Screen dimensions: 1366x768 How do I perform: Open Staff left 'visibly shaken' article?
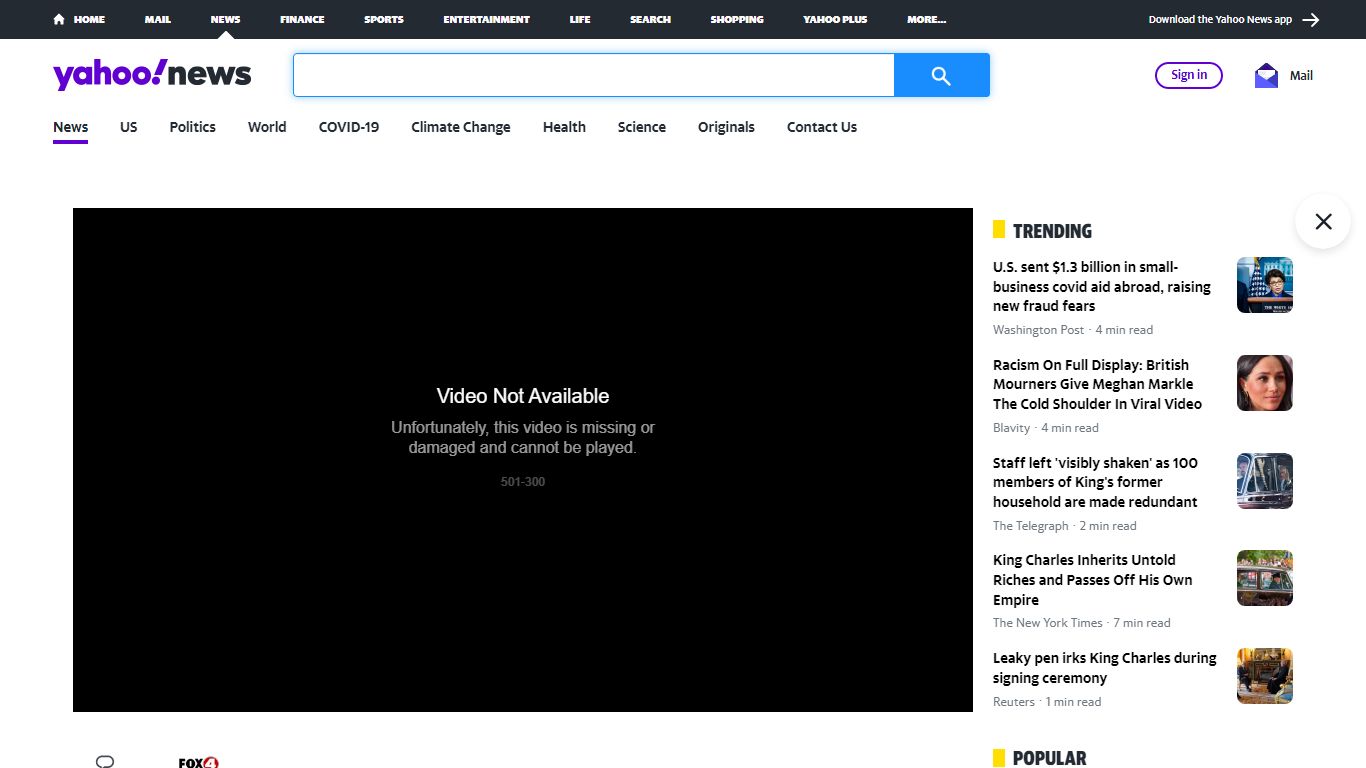pyautogui.click(x=1095, y=482)
